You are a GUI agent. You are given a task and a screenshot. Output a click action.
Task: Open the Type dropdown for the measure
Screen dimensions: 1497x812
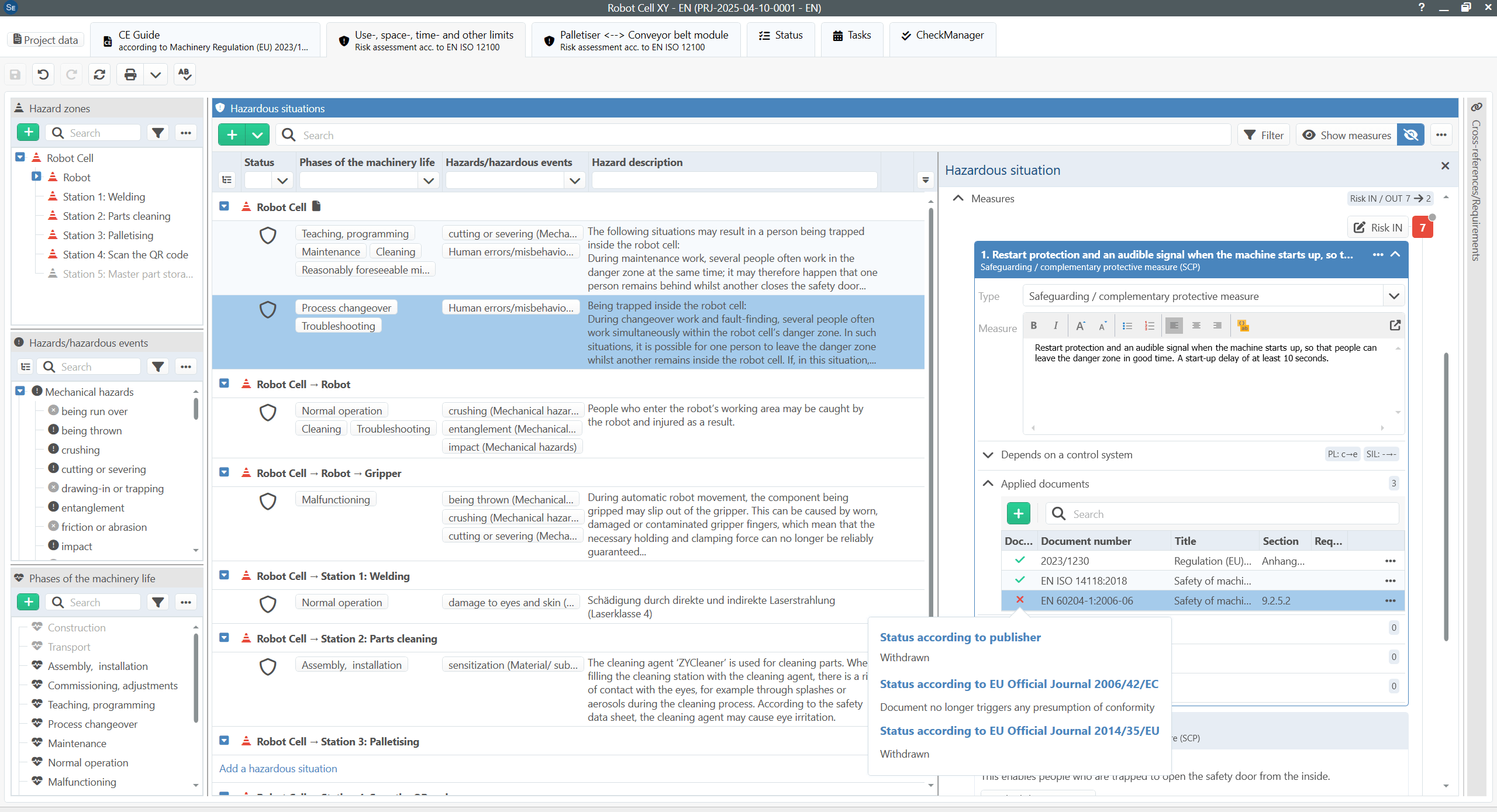click(x=1393, y=296)
